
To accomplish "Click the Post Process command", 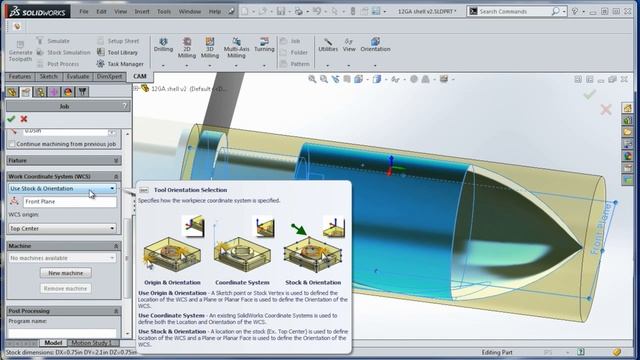I will (58, 64).
